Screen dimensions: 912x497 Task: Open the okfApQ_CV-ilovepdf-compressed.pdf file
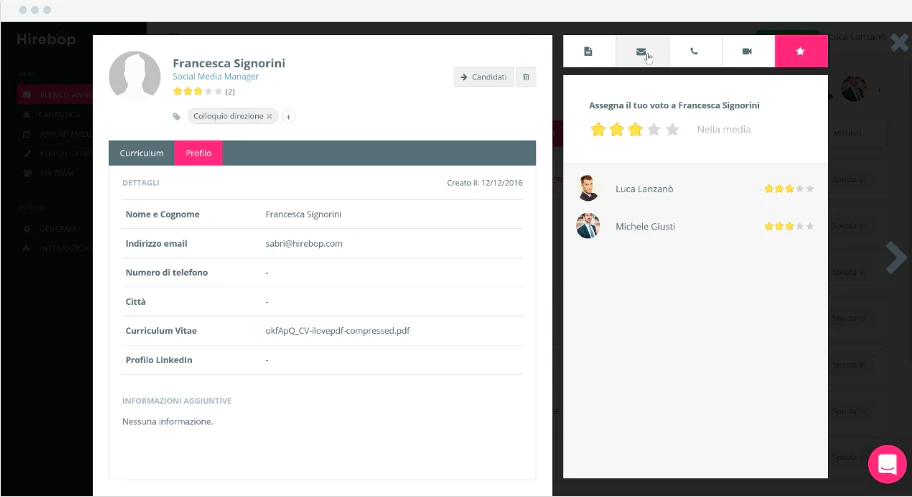(337, 331)
